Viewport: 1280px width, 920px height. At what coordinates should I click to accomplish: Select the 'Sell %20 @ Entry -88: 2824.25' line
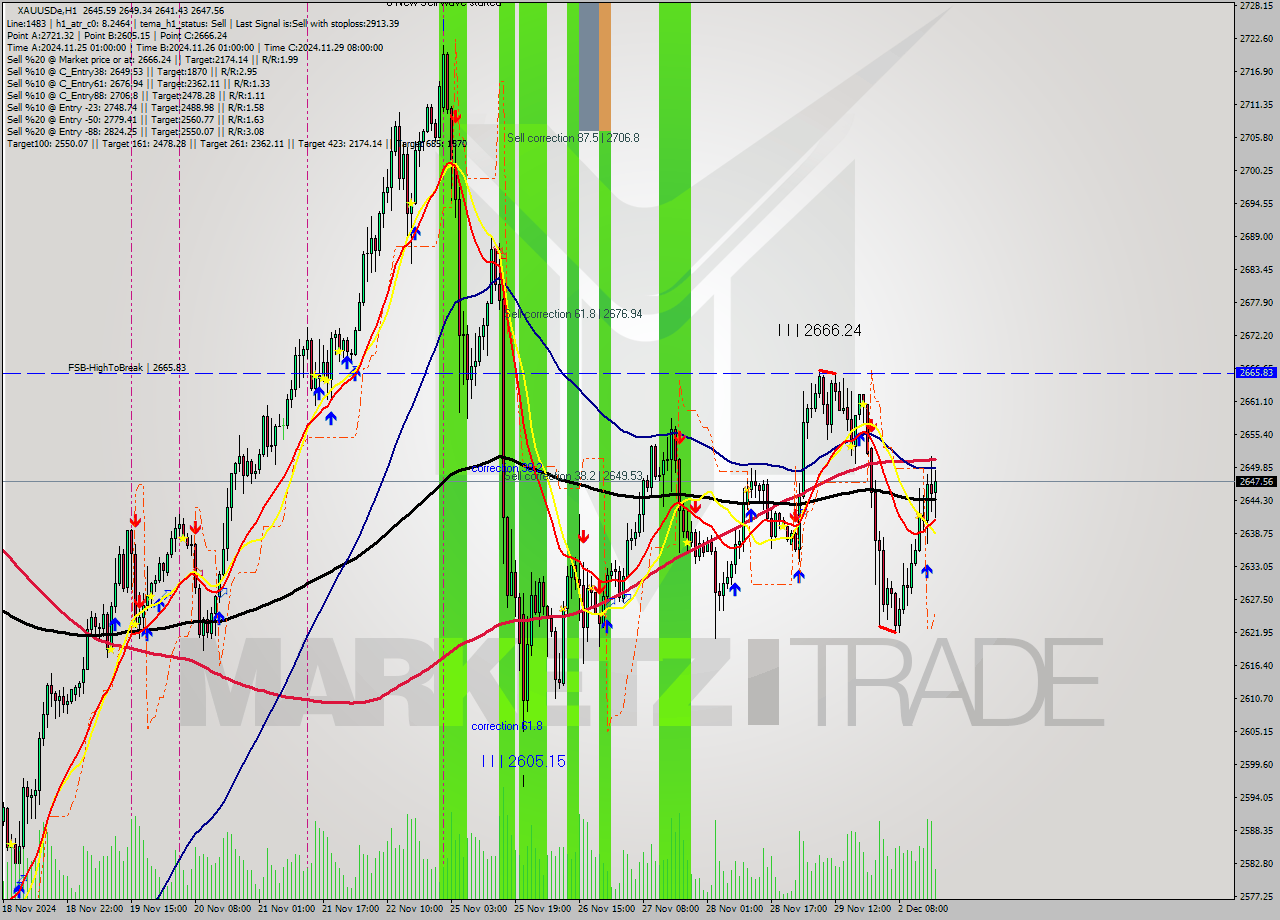tap(135, 131)
